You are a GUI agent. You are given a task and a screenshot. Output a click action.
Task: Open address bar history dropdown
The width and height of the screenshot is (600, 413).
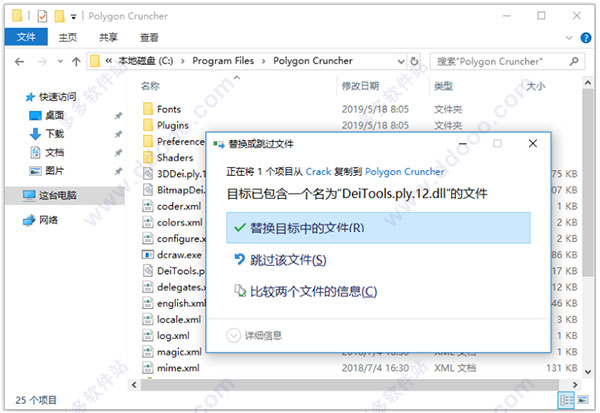(x=401, y=61)
